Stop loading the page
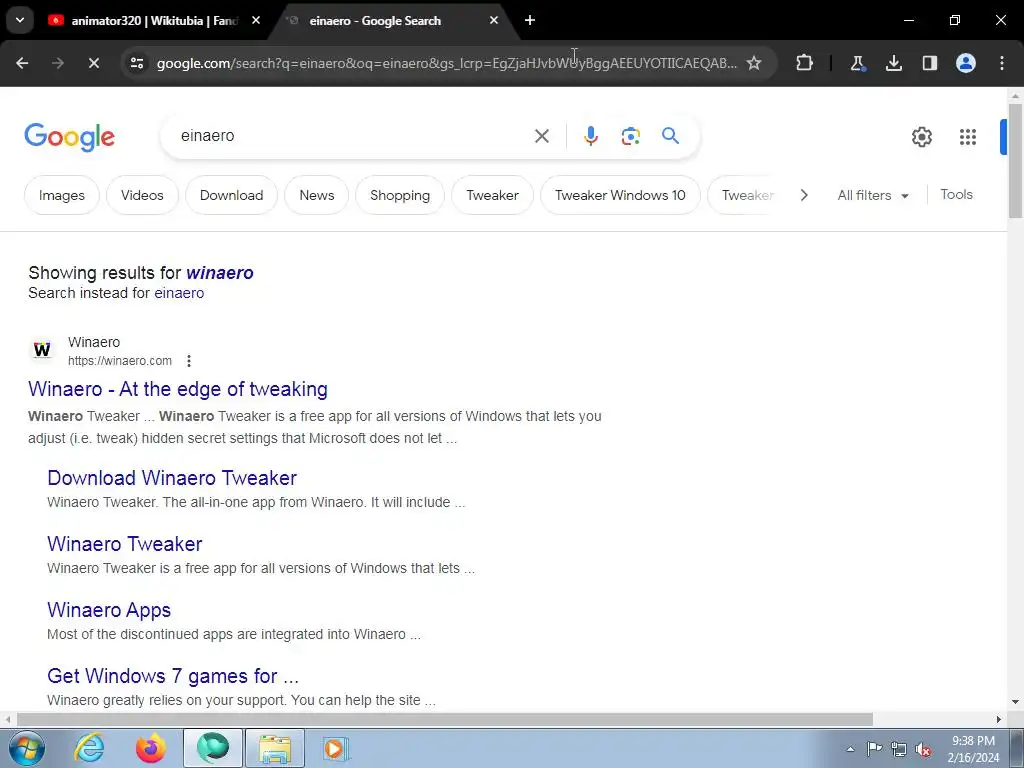This screenshot has width=1024, height=768. [93, 63]
